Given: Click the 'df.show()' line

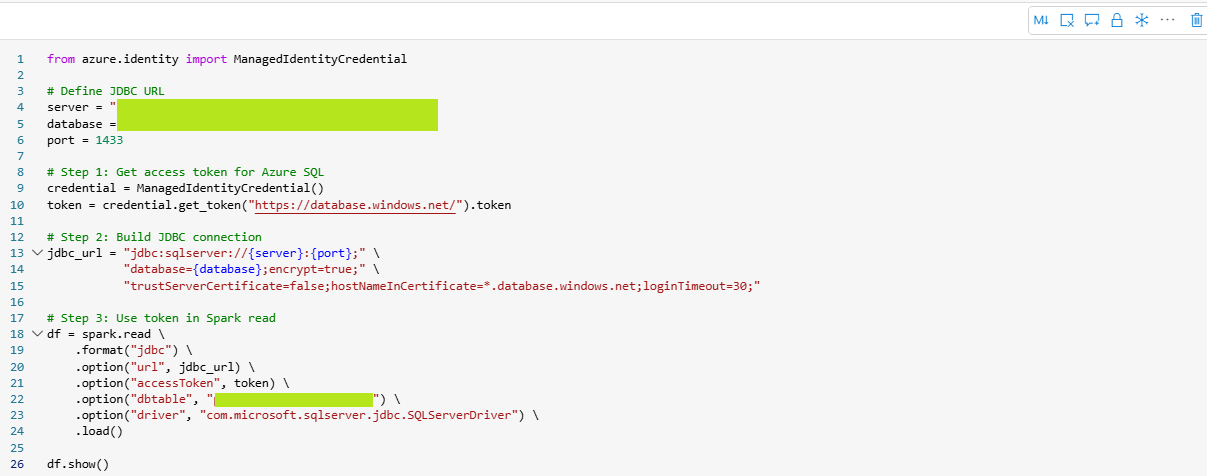Looking at the screenshot, I should point(78,464).
